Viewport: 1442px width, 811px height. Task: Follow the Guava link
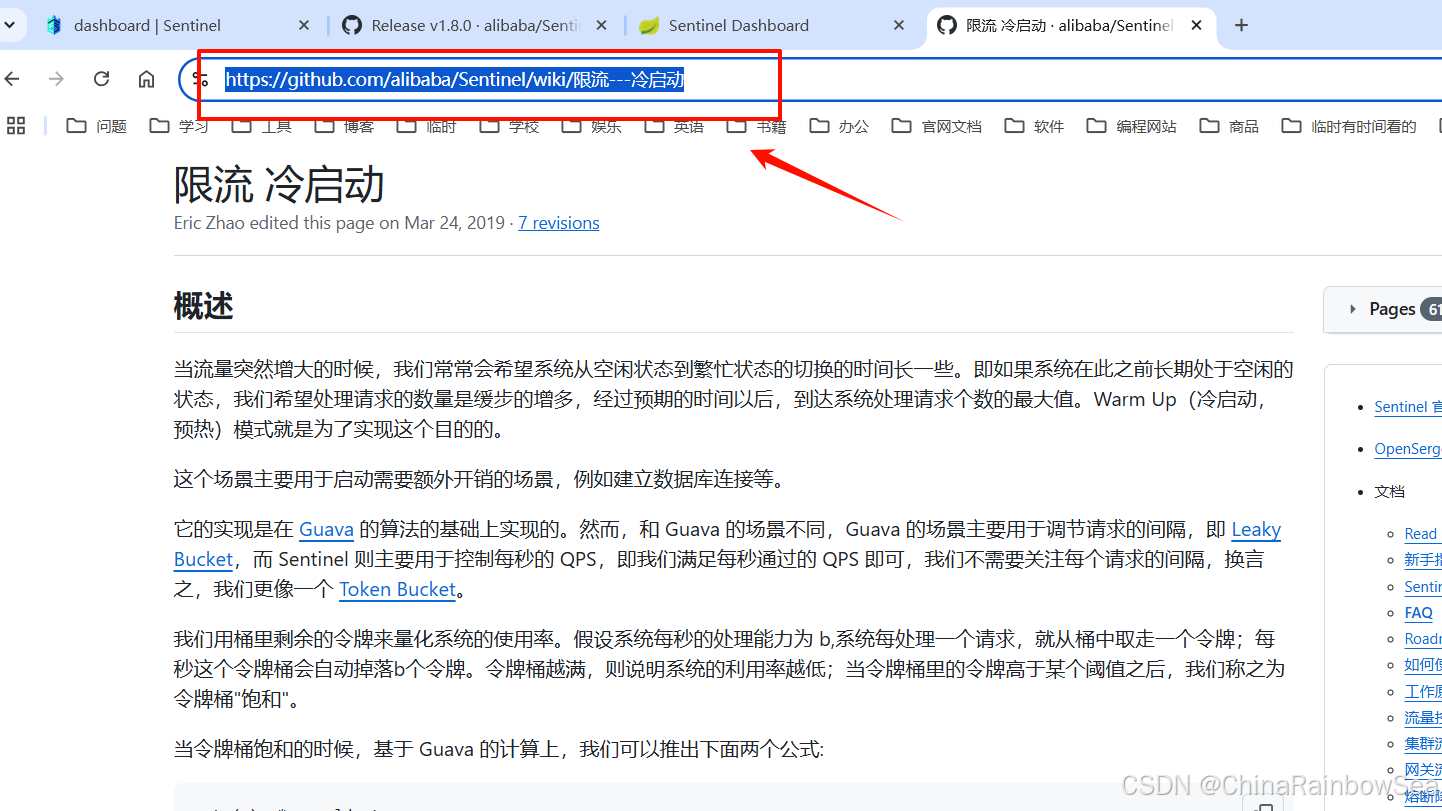click(x=326, y=530)
